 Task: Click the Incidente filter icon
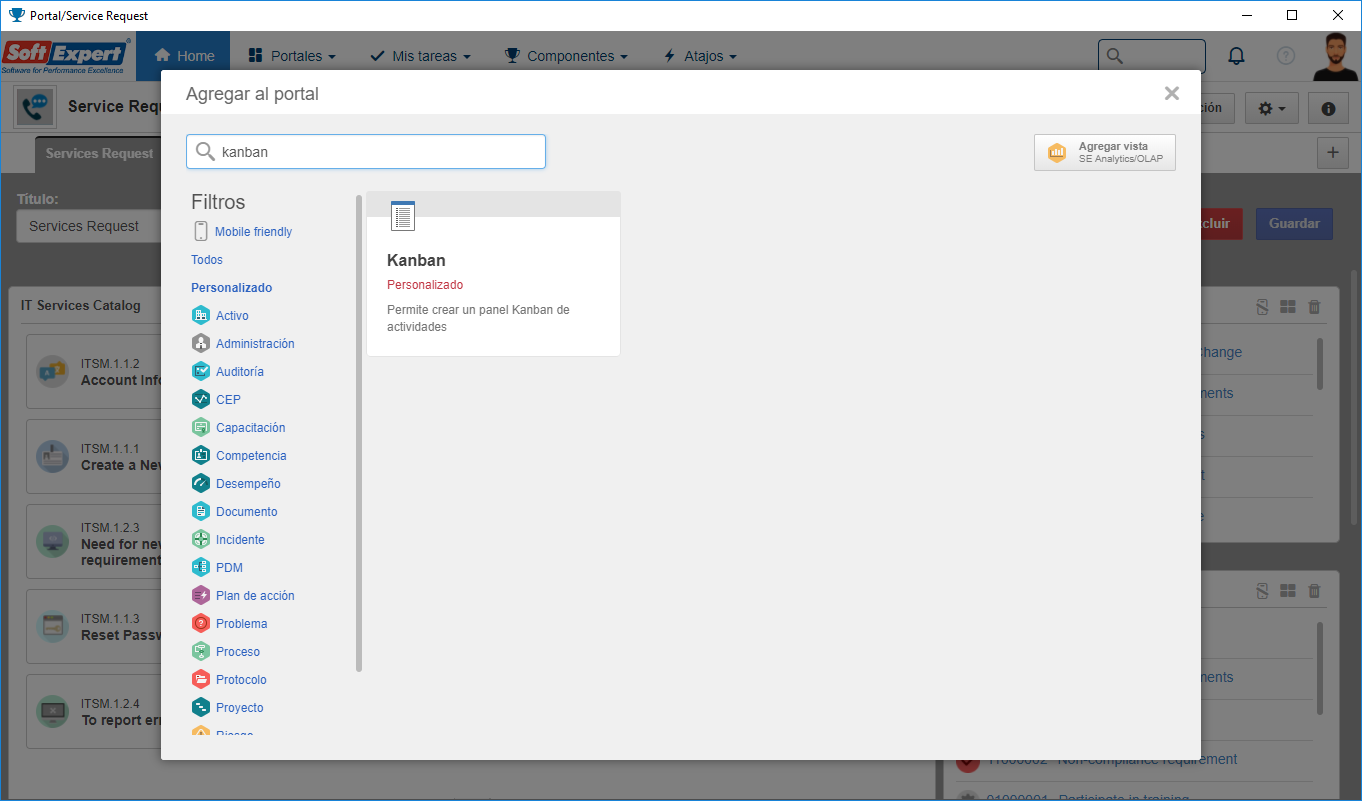point(201,539)
